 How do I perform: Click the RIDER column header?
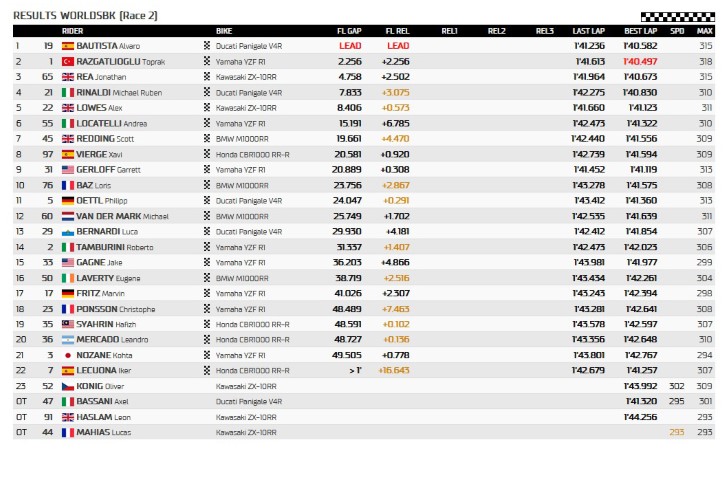pos(73,31)
